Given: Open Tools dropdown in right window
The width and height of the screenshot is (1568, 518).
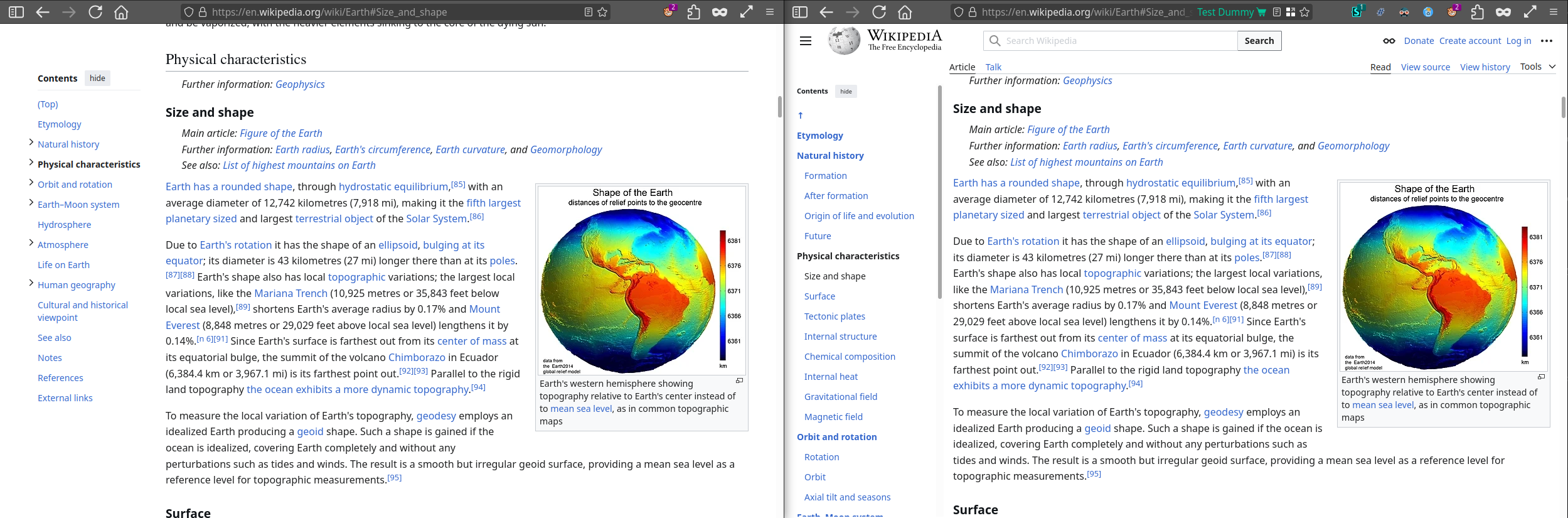Looking at the screenshot, I should click(1538, 67).
